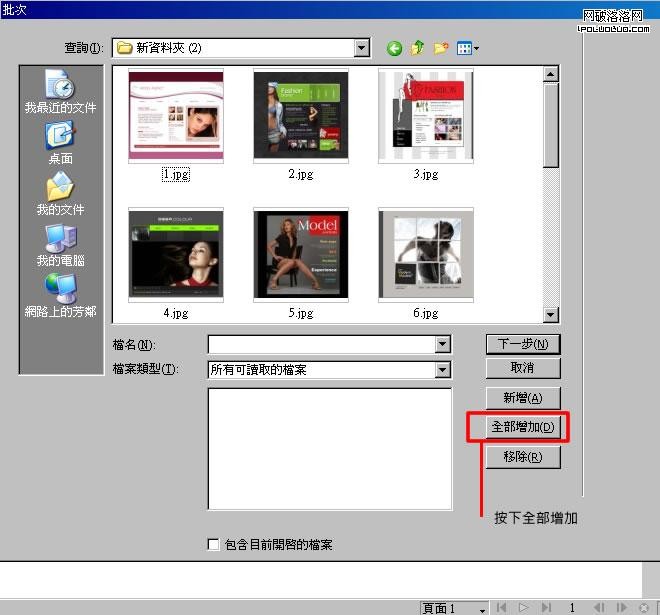Open the View menu icon
This screenshot has width=660, height=615.
(467, 48)
